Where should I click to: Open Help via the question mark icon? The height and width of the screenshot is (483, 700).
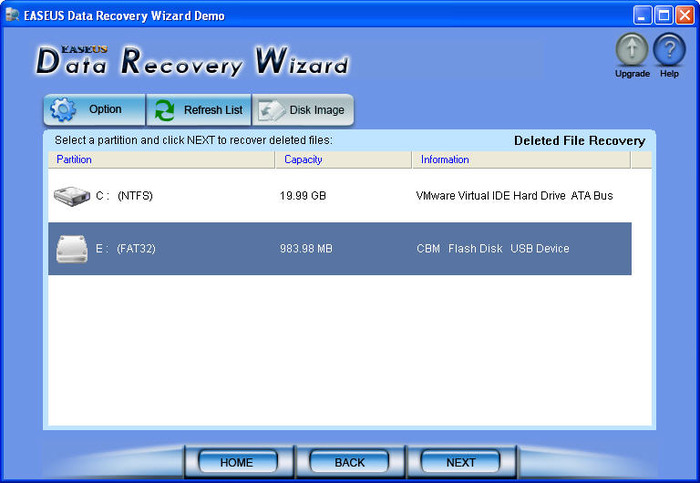(x=669, y=50)
